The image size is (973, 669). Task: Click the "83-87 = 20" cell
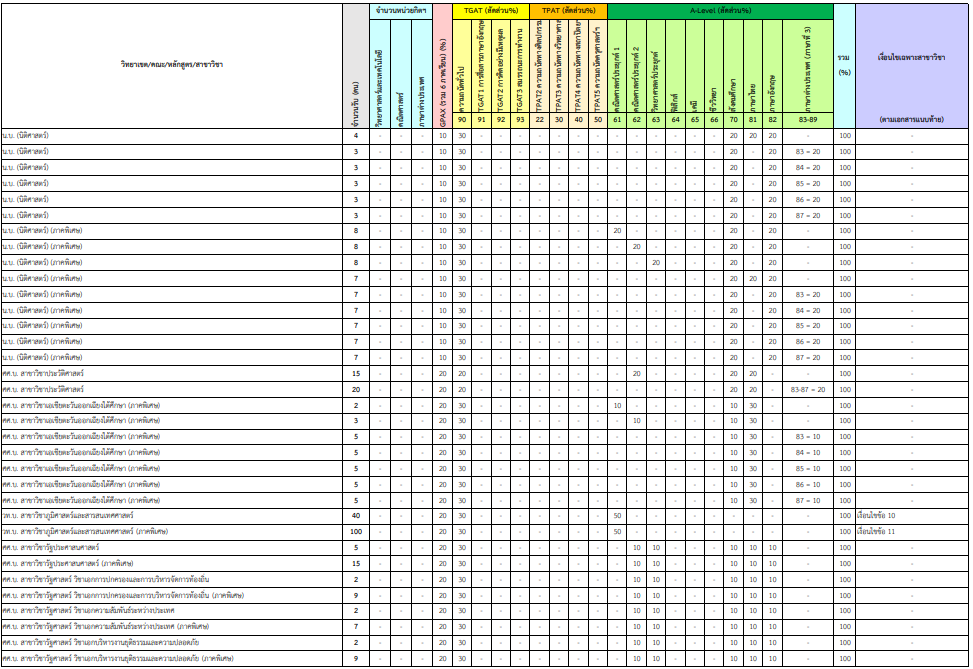click(808, 390)
